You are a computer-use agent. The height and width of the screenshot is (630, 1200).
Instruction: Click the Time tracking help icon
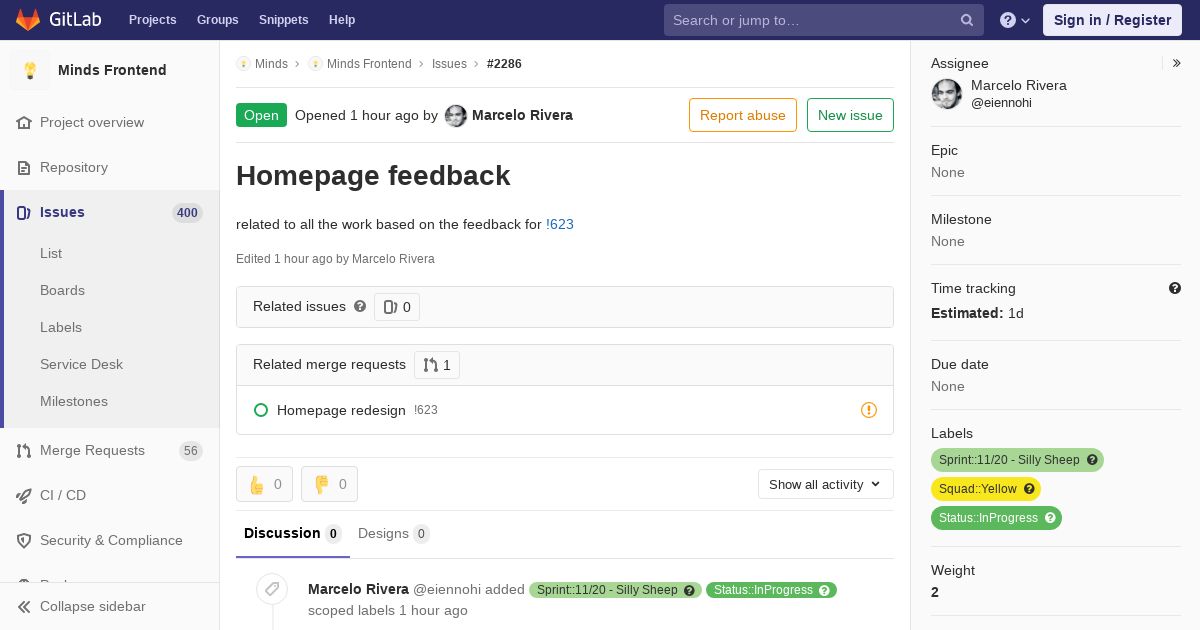coord(1175,288)
